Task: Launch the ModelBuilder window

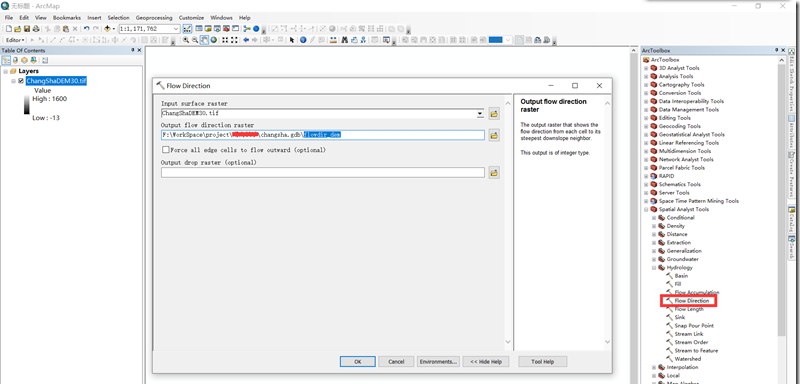Action: tap(247, 29)
